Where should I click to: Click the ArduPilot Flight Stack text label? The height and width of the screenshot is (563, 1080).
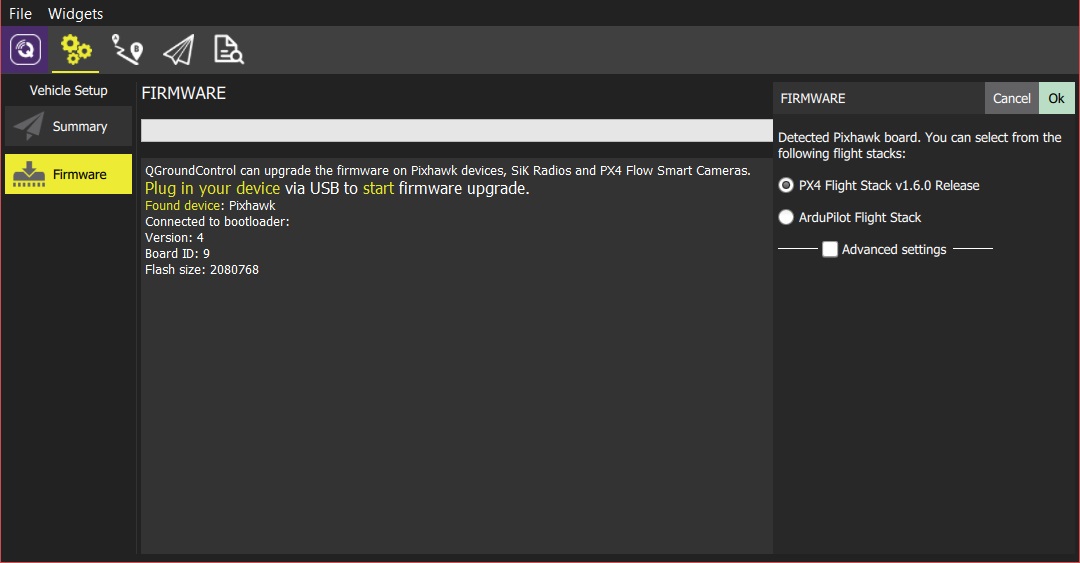860,217
